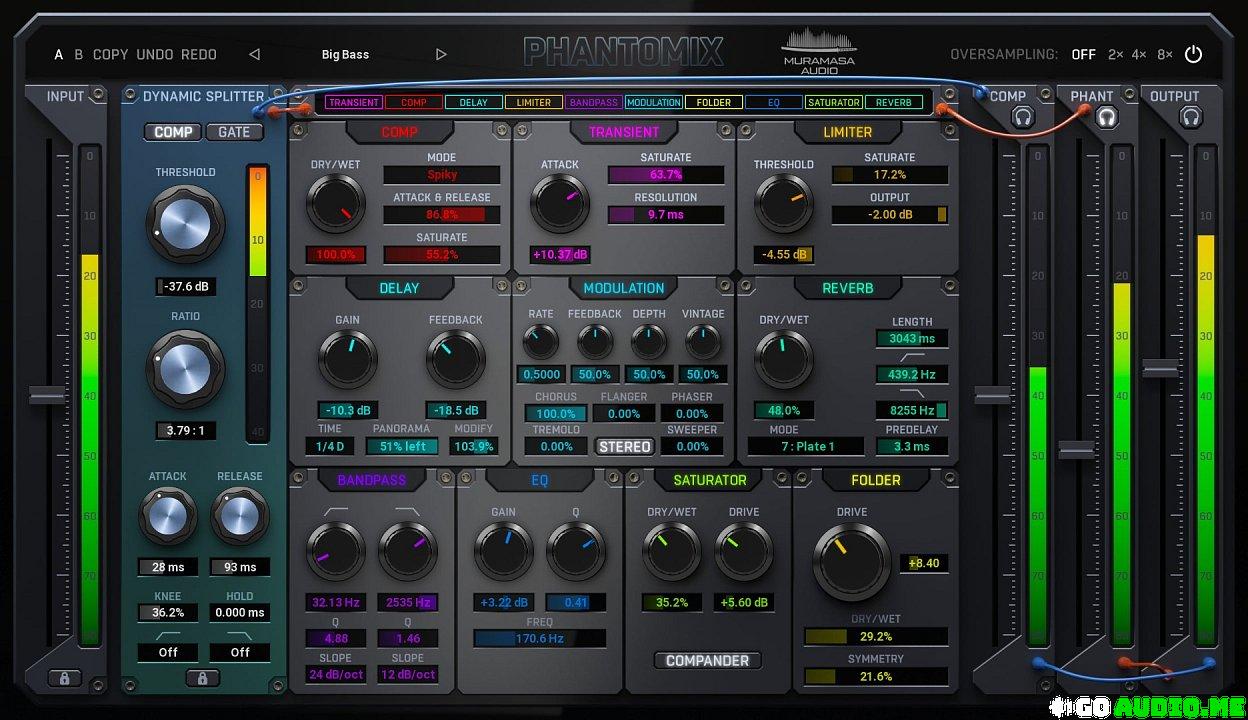The height and width of the screenshot is (720, 1248).
Task: Open the compressor MODE Spiky dropdown
Action: pos(442,175)
